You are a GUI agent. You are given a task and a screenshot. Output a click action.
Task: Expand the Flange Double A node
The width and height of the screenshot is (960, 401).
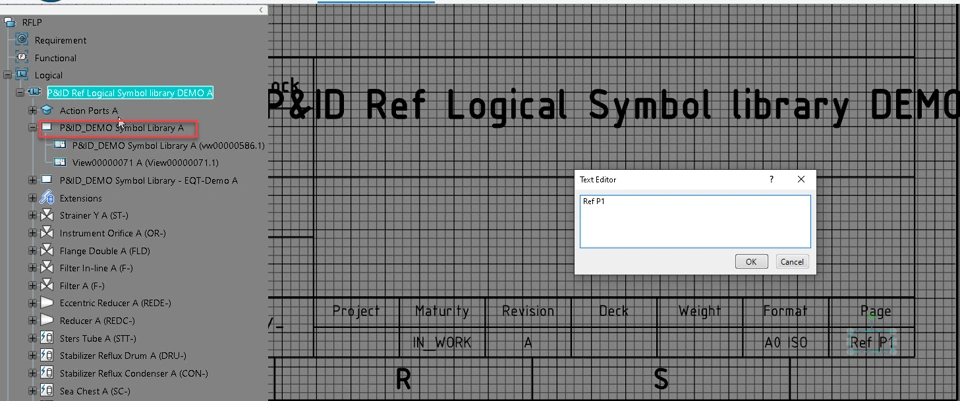32,250
